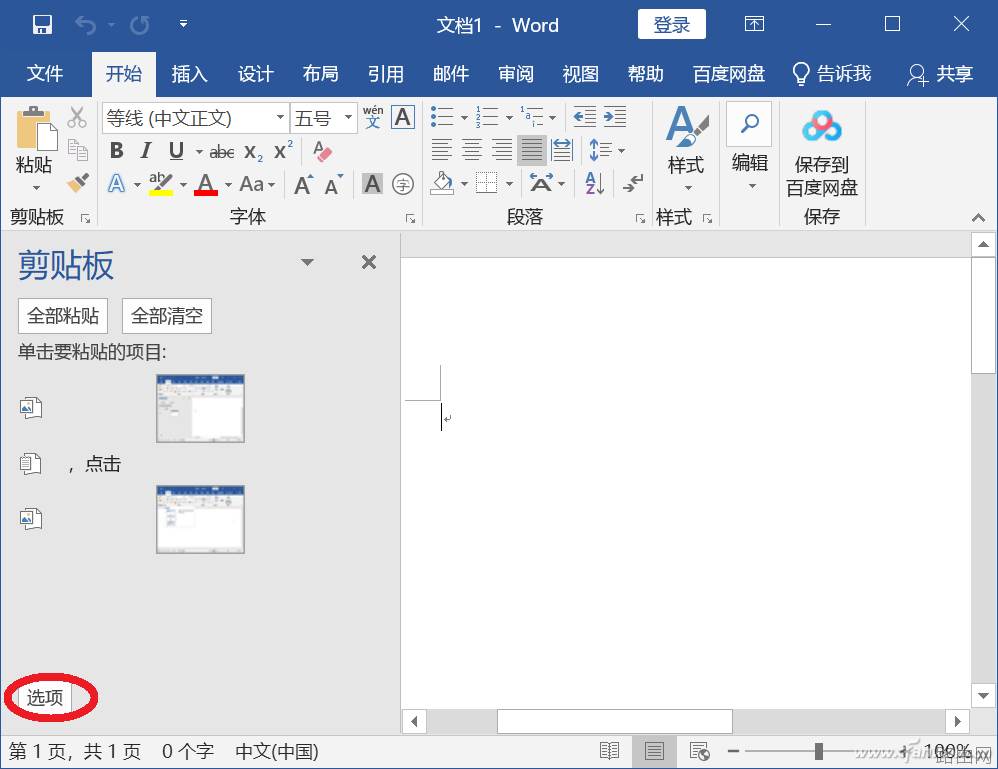
Task: Toggle Italic formatting
Action: pyautogui.click(x=146, y=151)
